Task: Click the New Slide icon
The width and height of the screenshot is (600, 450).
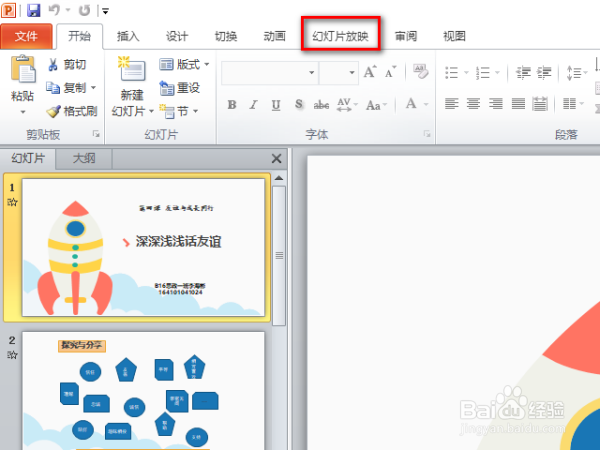Action: [132, 69]
